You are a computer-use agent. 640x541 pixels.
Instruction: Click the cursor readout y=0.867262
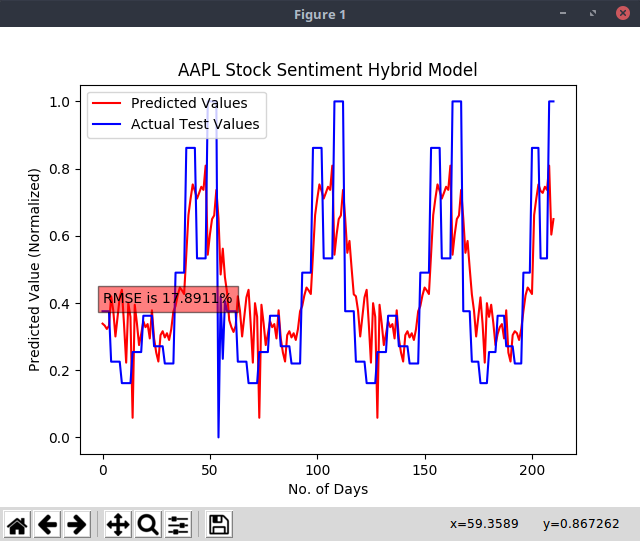581,524
